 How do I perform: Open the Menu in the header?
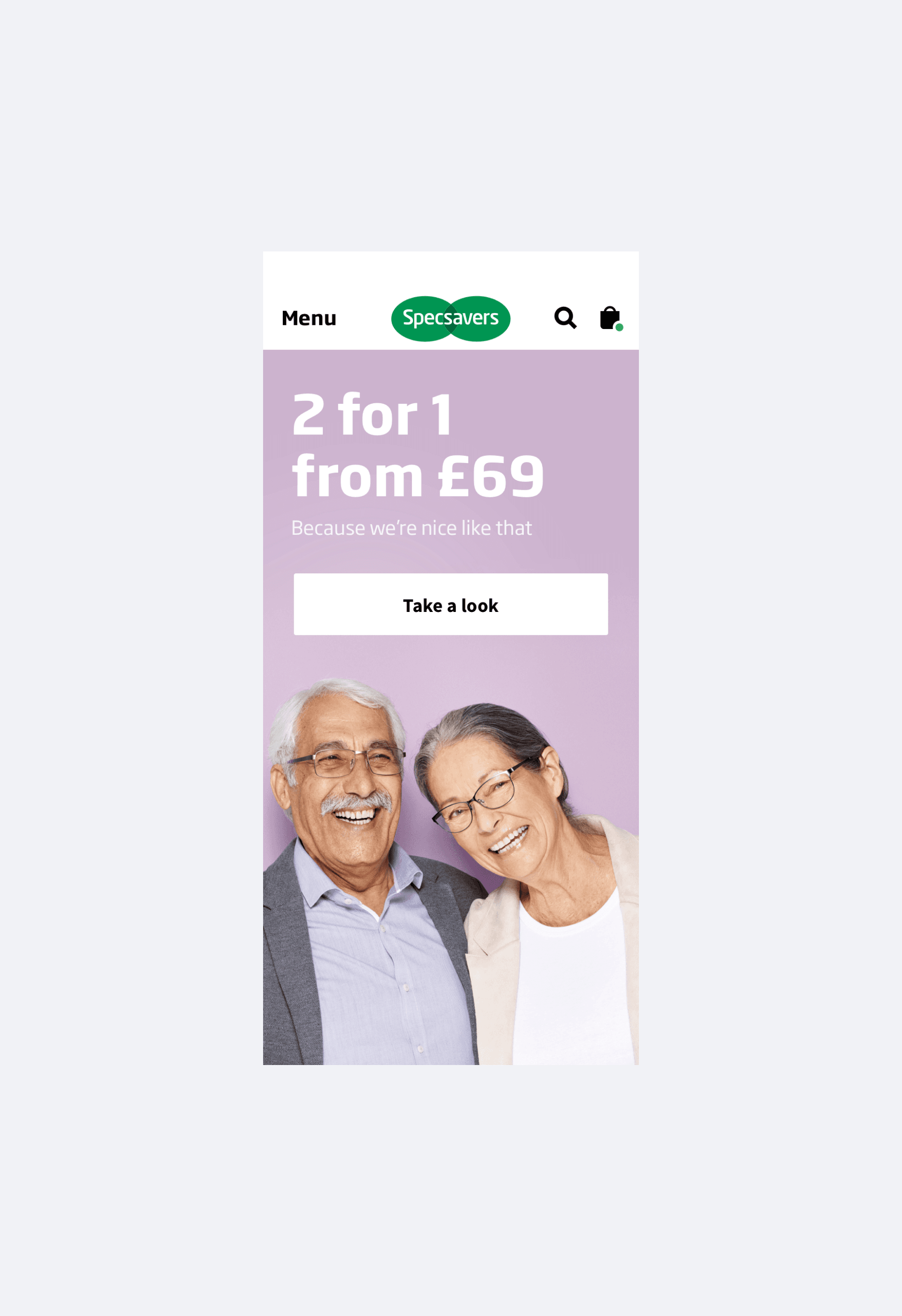point(309,318)
